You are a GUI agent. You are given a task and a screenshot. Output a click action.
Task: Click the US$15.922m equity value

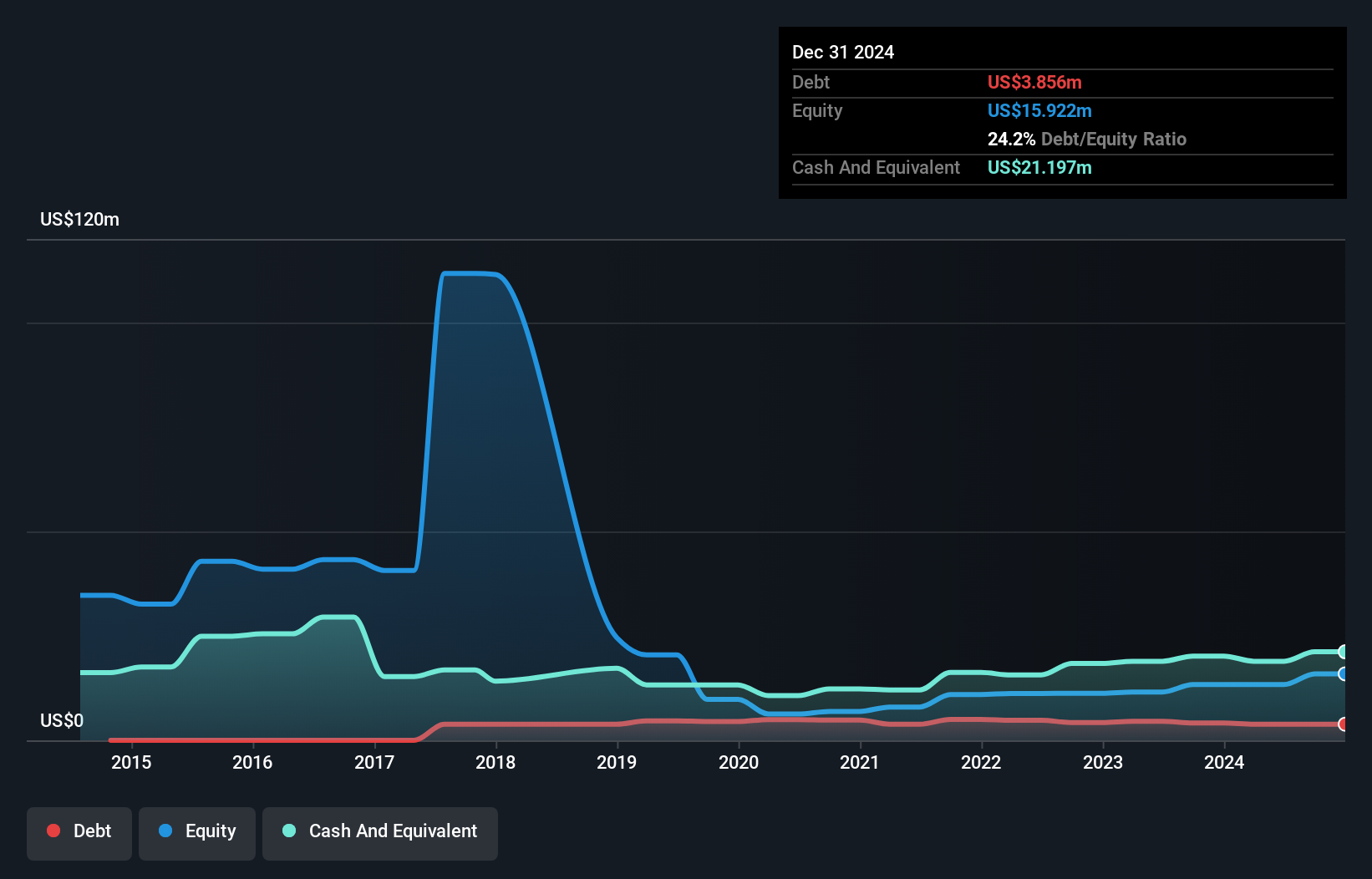[1039, 111]
